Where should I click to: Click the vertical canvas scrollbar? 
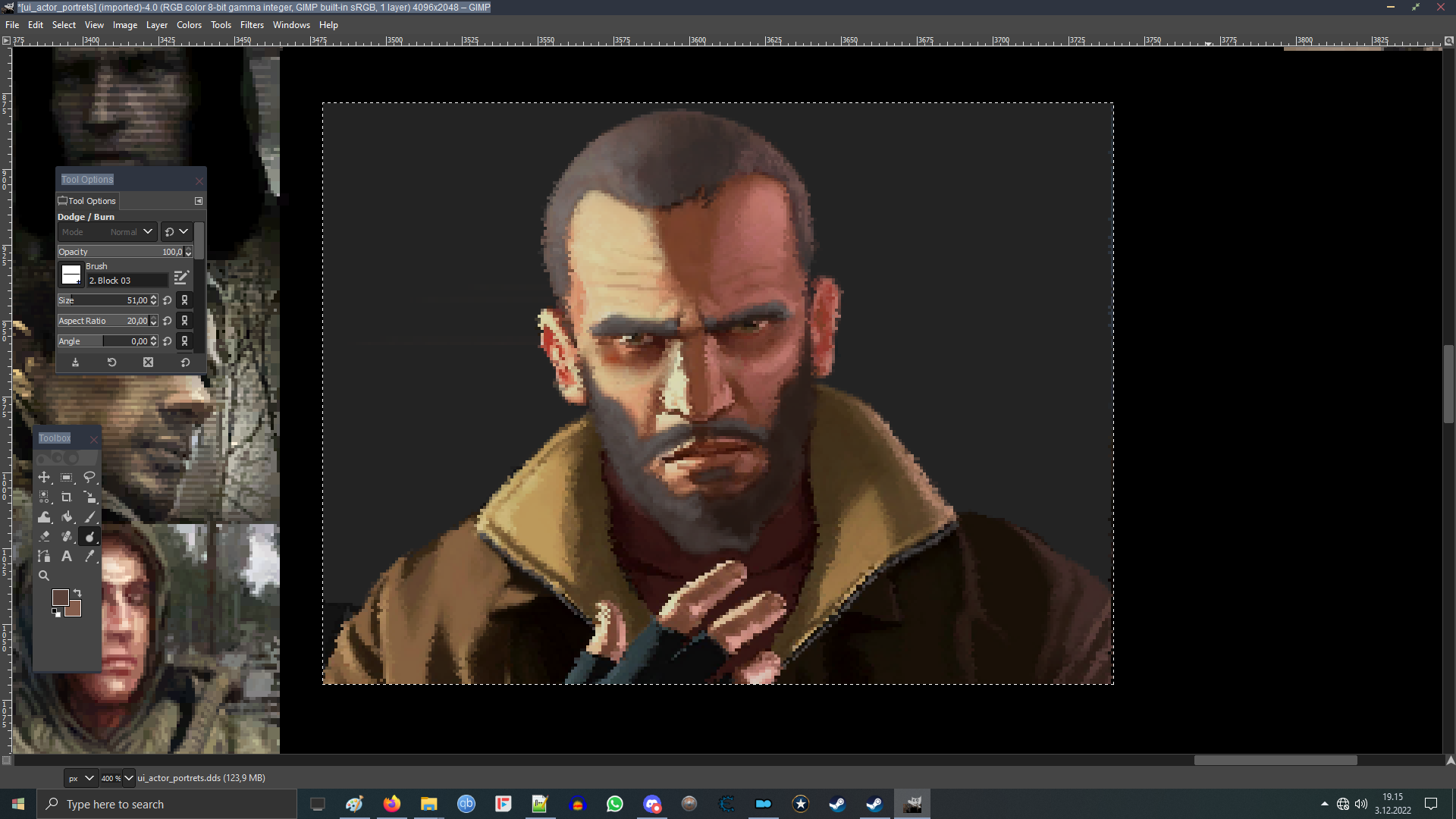click(x=1448, y=384)
